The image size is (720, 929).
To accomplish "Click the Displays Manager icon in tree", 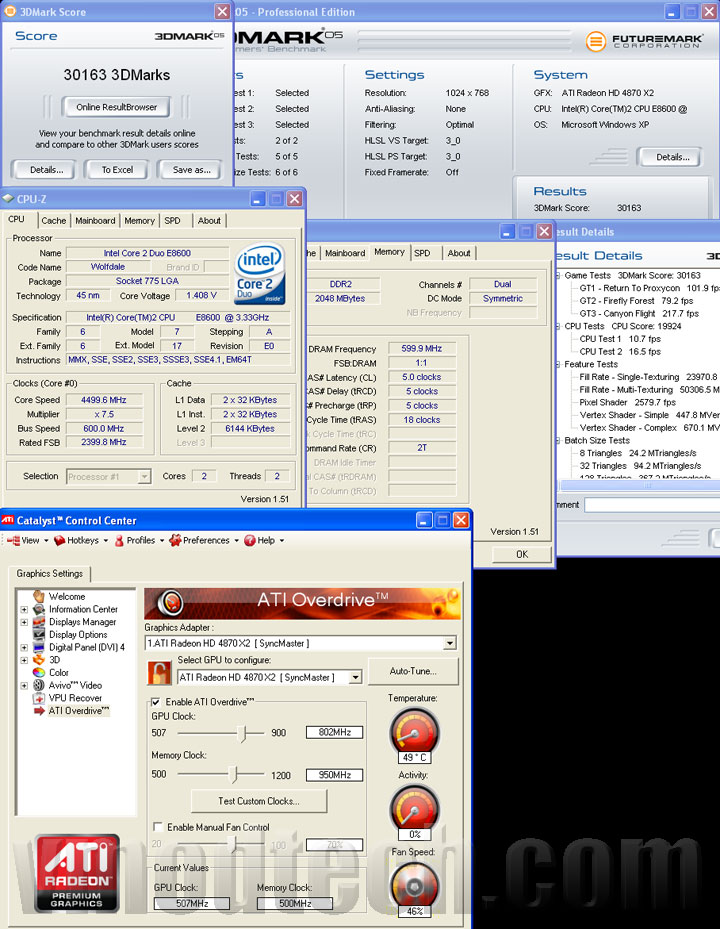I will coord(39,622).
